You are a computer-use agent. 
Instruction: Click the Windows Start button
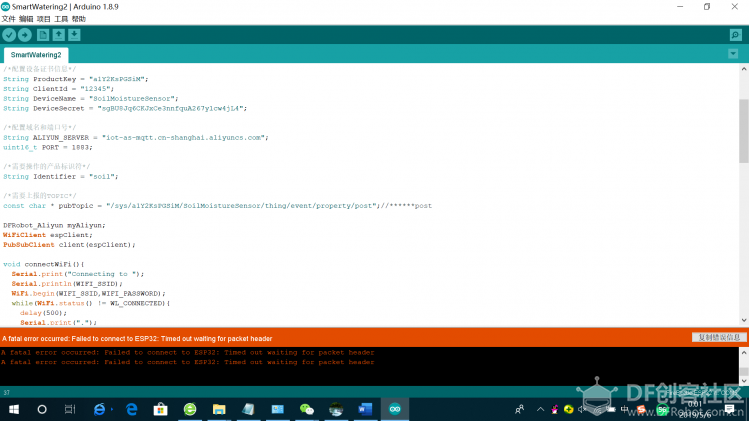tap(14, 410)
